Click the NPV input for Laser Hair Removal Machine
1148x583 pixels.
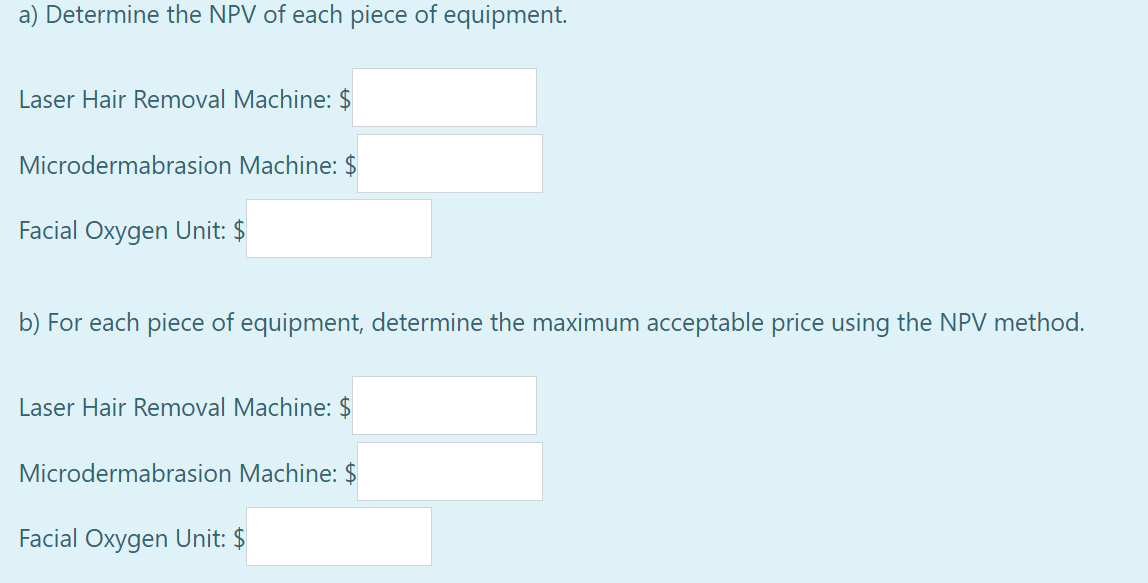(444, 97)
